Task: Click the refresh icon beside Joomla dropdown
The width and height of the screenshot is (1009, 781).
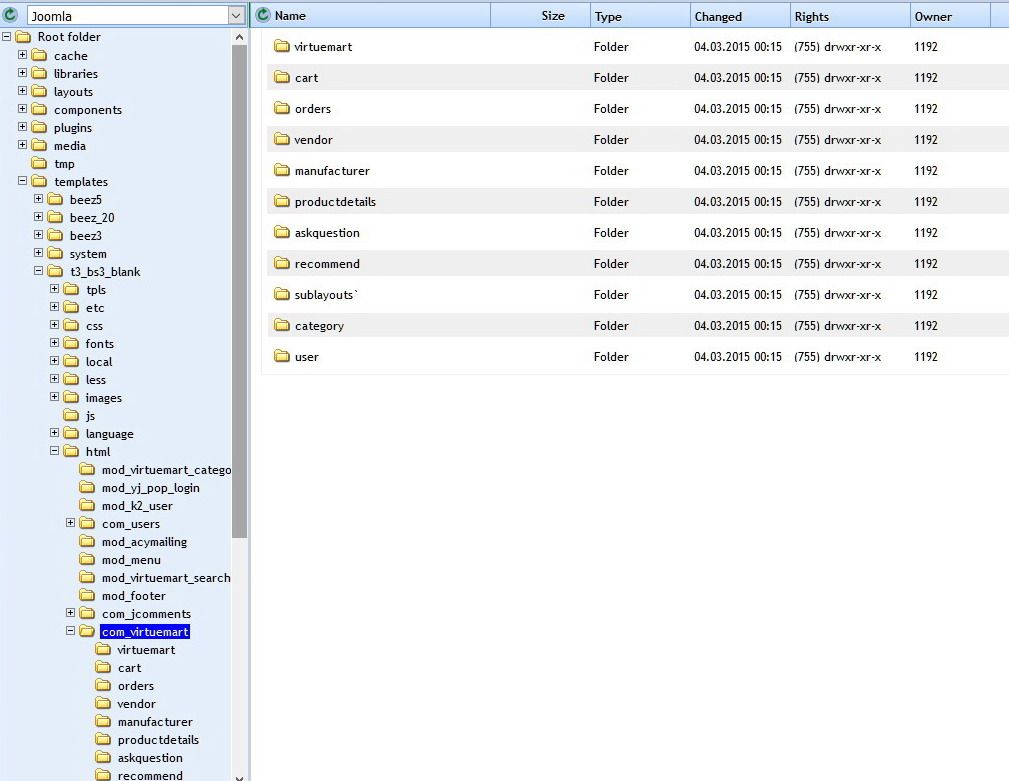Action: (11, 15)
